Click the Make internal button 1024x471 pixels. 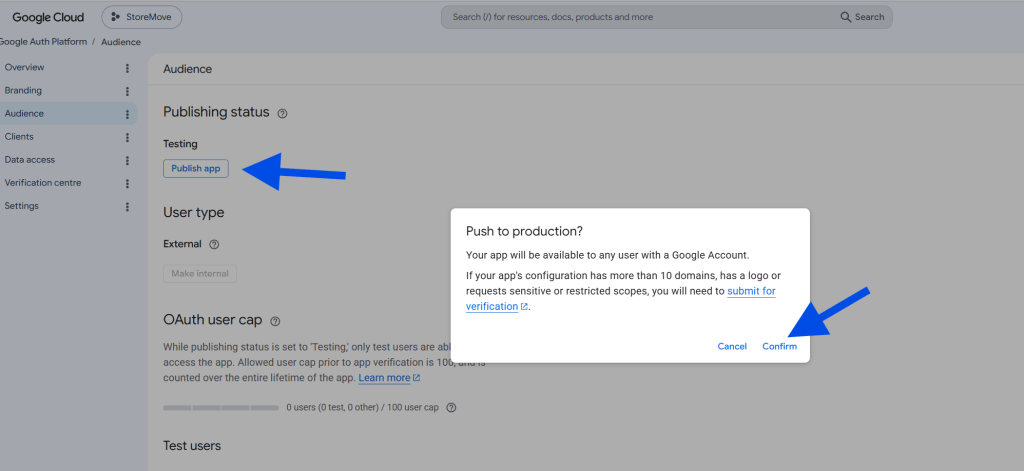coord(200,274)
